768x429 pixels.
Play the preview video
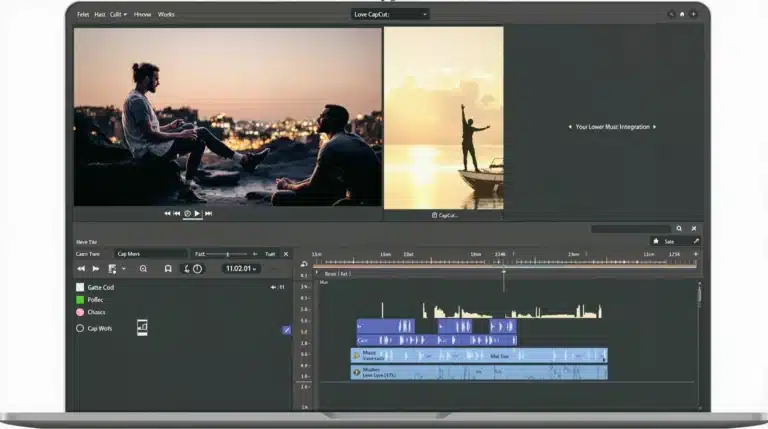click(x=197, y=214)
